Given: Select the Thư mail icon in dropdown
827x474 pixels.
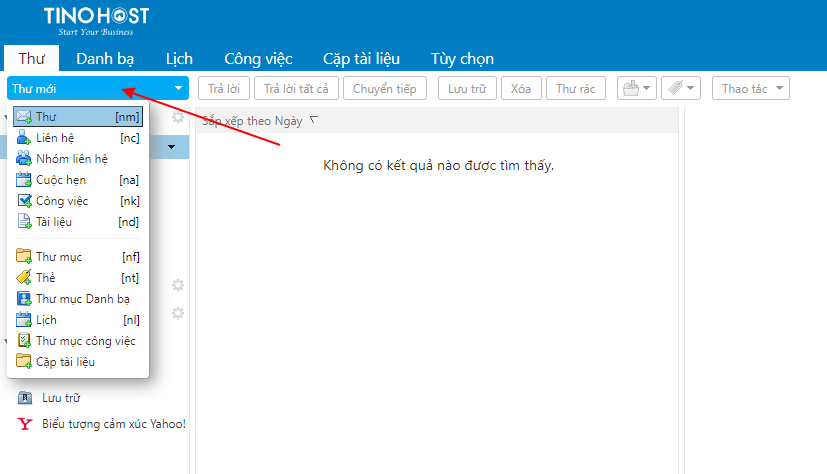Looking at the screenshot, I should pos(24,117).
